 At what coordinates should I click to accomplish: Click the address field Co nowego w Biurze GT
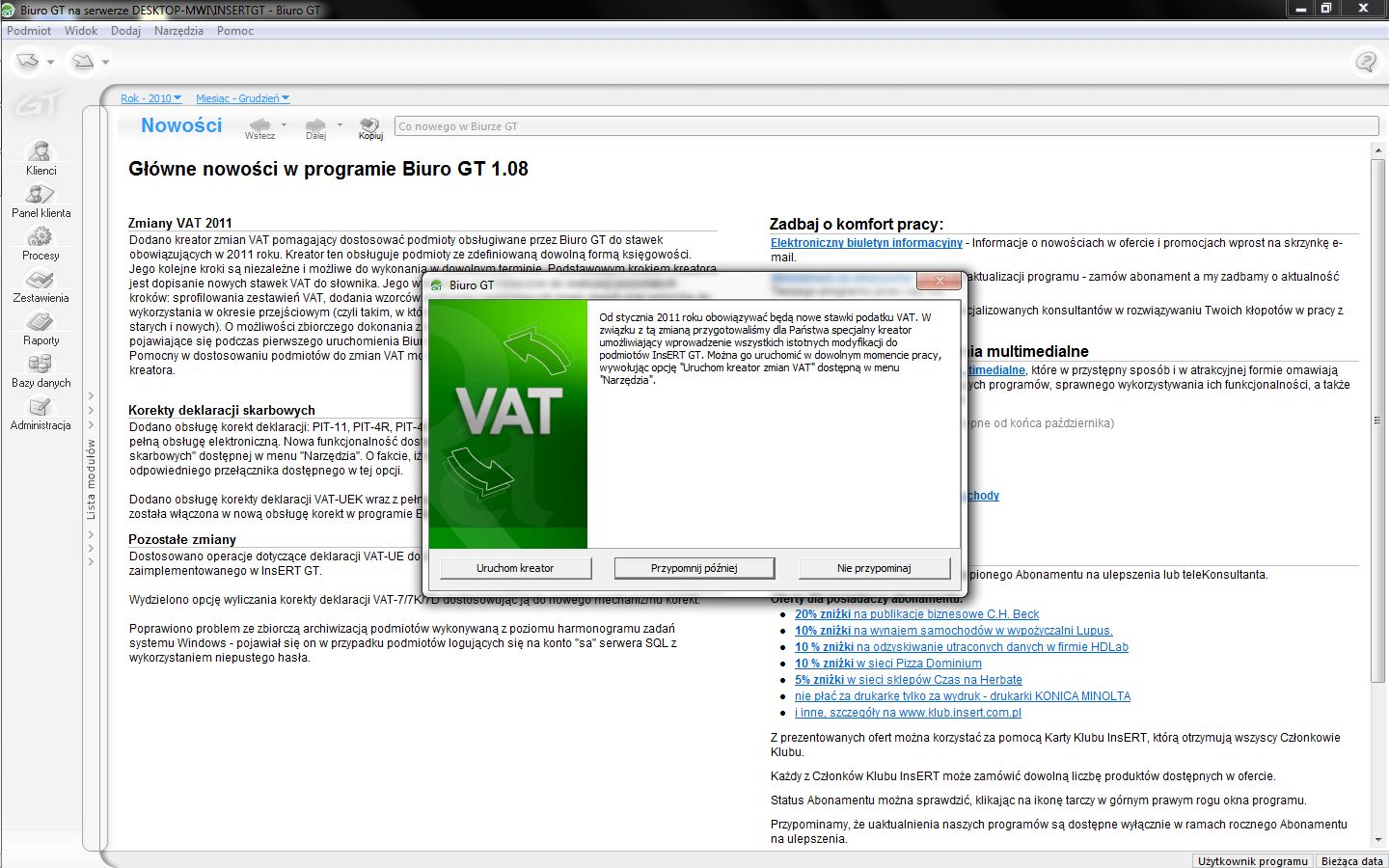coord(886,126)
